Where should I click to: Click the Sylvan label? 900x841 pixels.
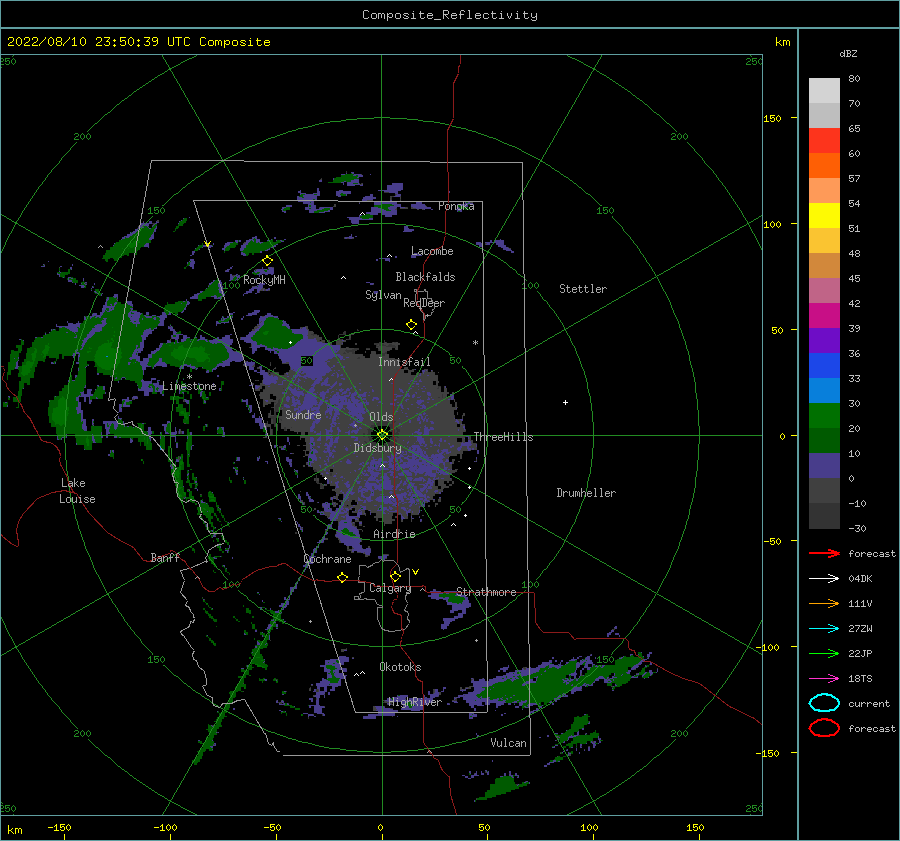(x=383, y=295)
